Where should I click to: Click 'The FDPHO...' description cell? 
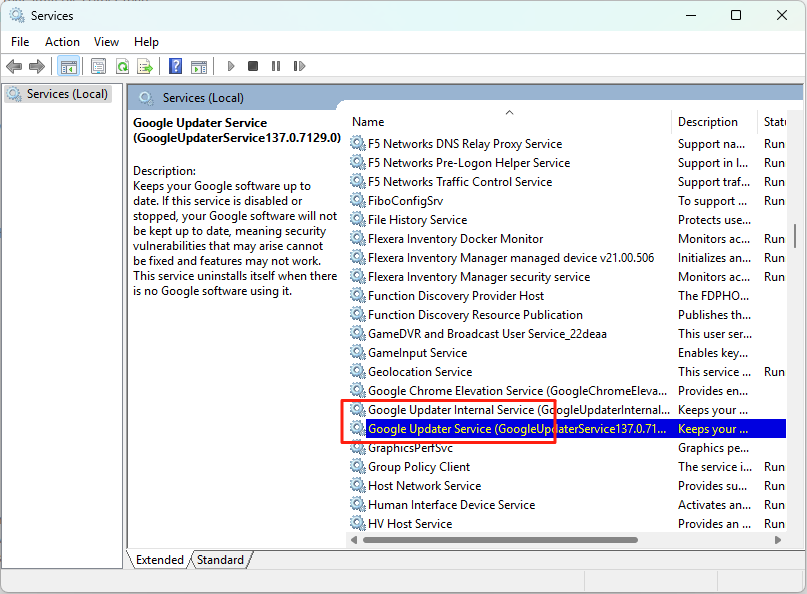tap(713, 296)
